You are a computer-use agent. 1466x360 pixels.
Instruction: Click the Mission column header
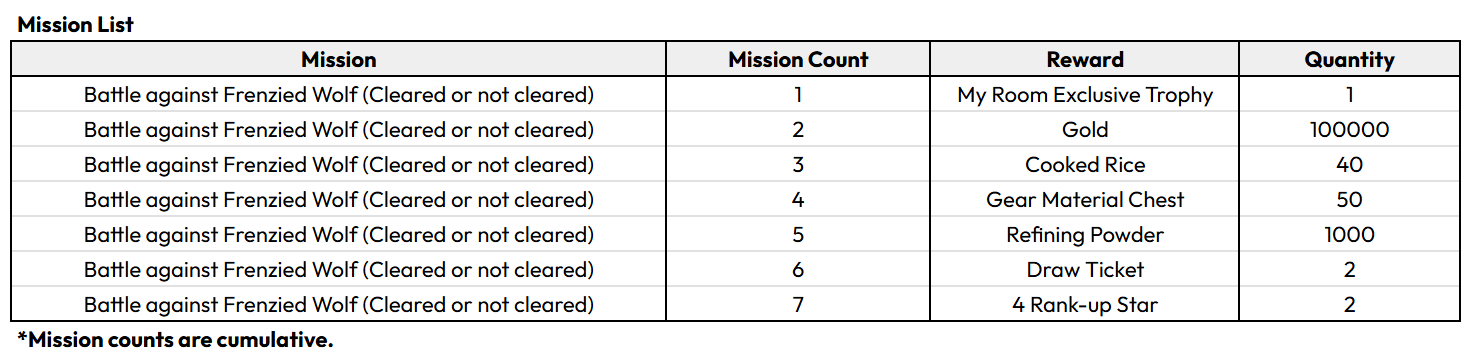pyautogui.click(x=339, y=59)
